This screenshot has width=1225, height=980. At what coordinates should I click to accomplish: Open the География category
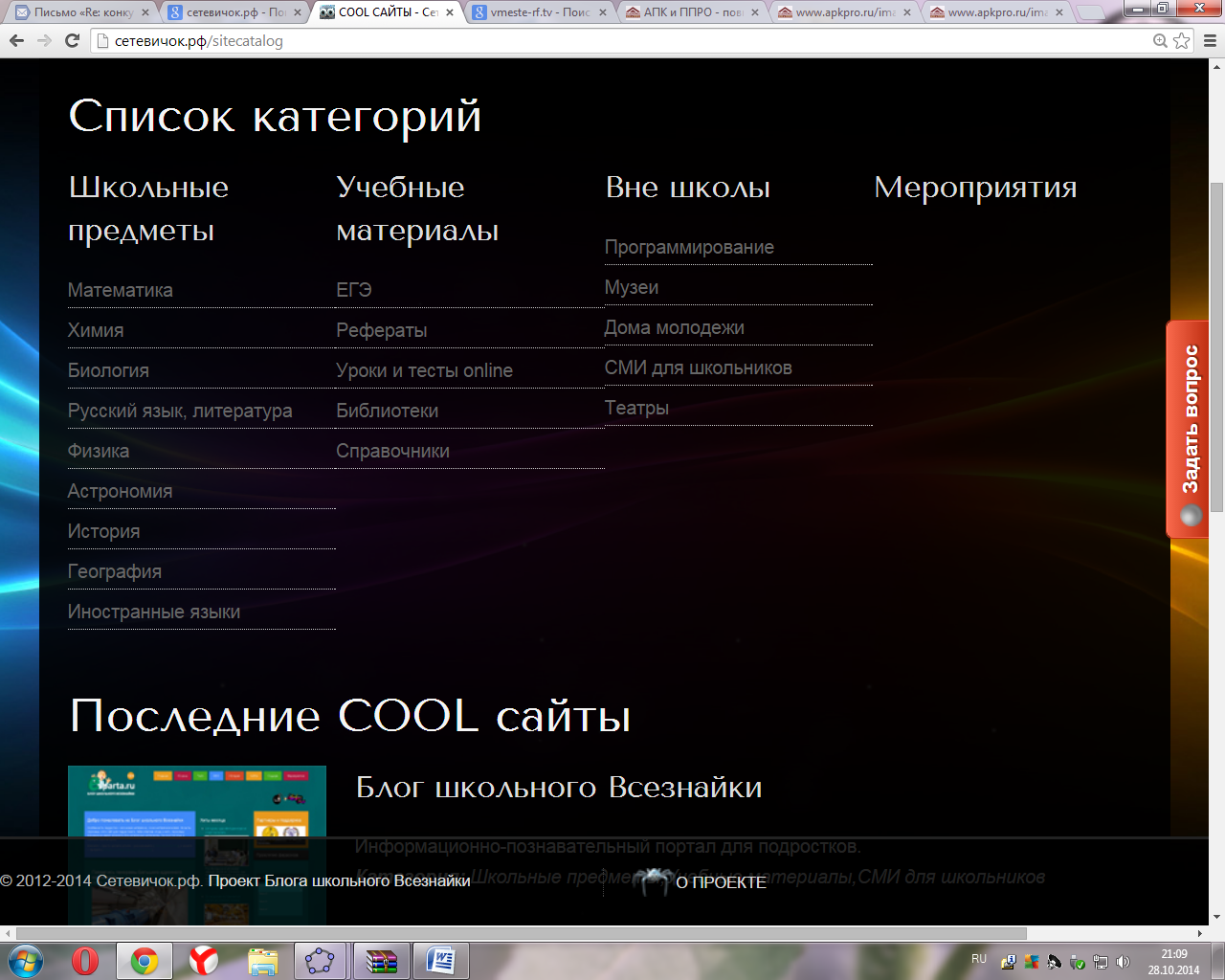115,571
